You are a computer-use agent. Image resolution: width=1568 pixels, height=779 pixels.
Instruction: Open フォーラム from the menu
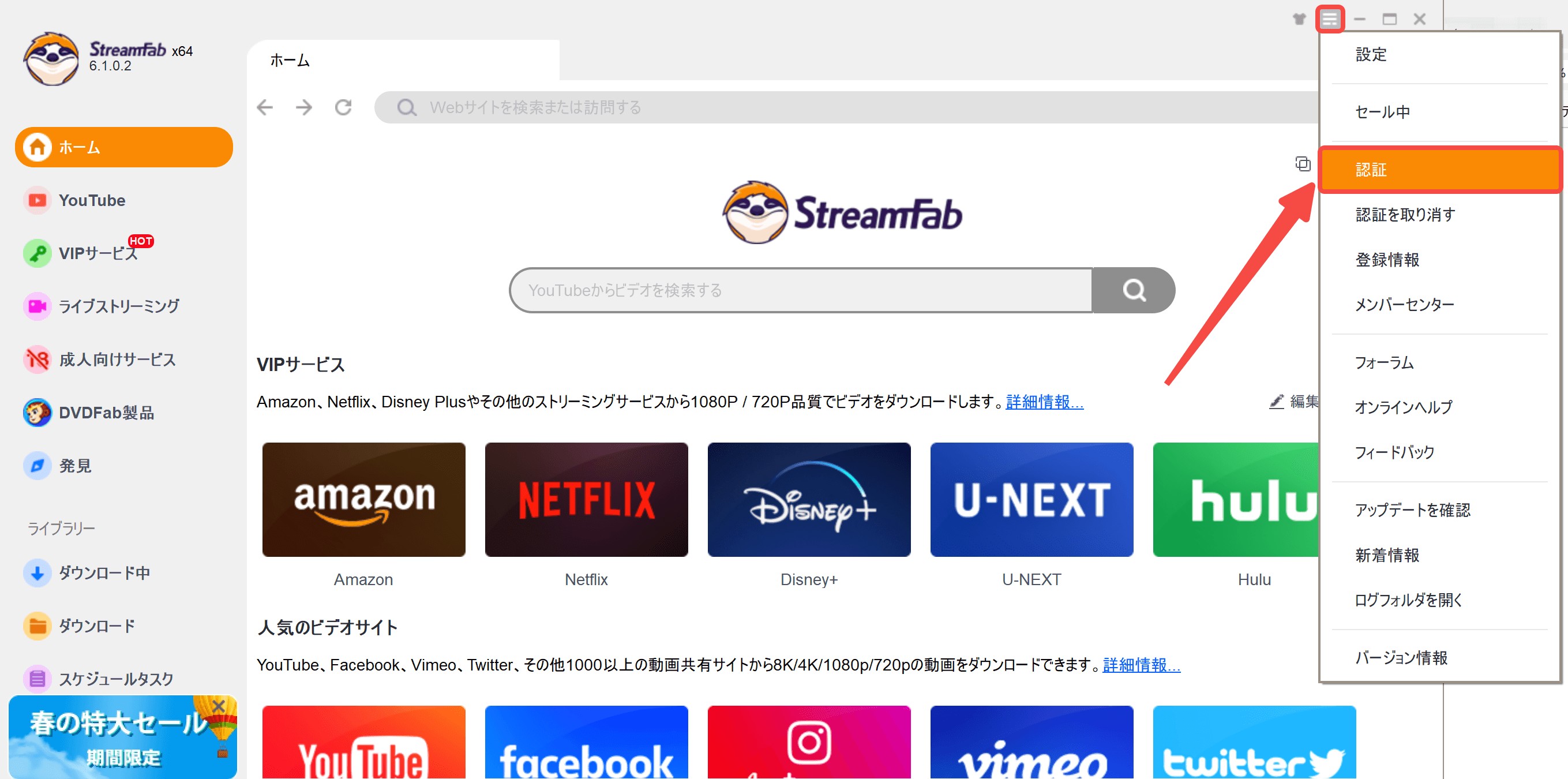1439,363
